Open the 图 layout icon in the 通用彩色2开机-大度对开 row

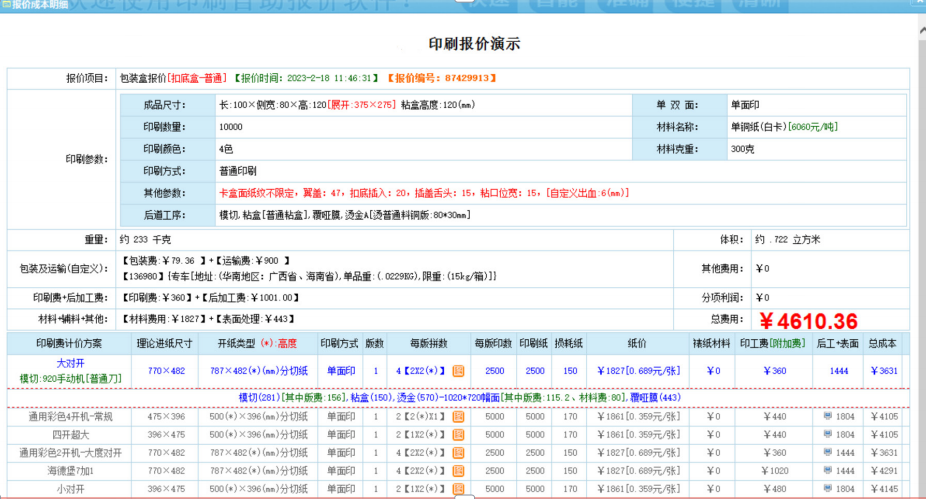(458, 453)
